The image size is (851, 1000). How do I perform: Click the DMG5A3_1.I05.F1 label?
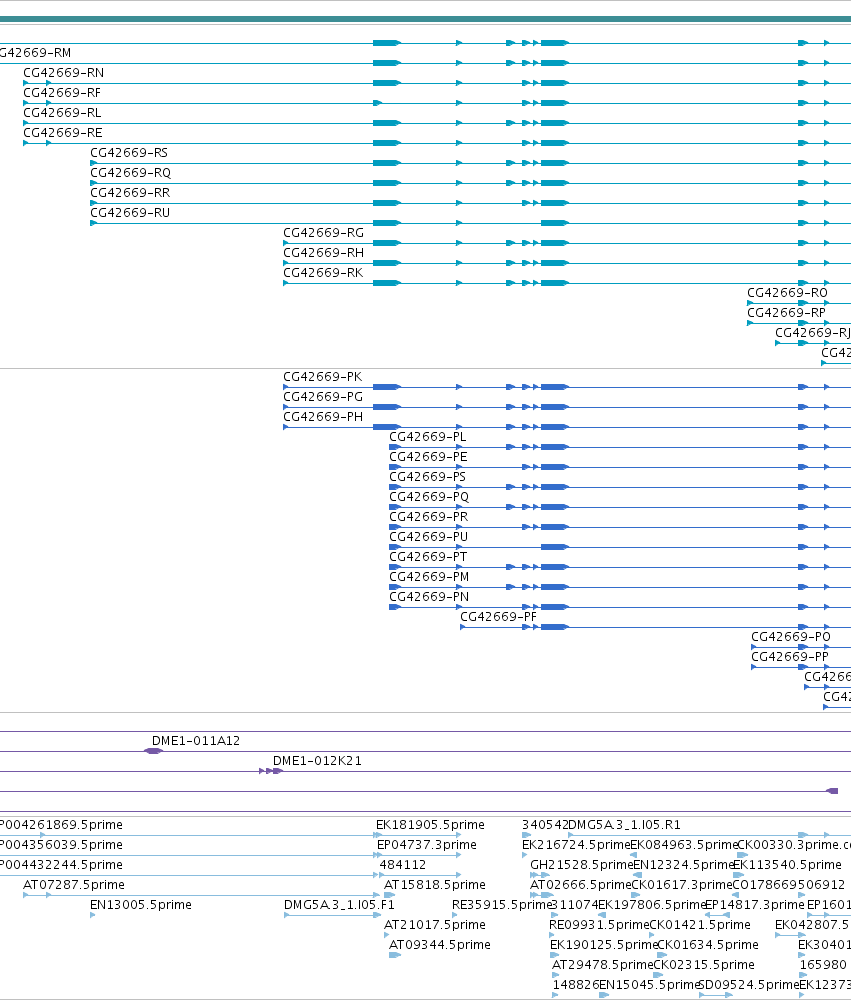click(x=339, y=905)
